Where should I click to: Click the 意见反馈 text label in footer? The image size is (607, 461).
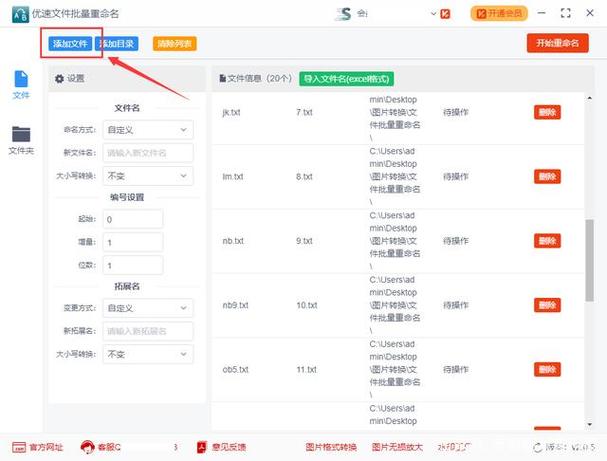coord(229,447)
